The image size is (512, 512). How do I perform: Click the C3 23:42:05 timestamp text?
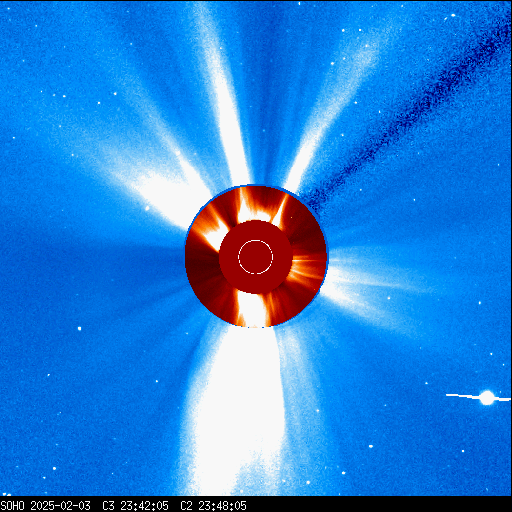pyautogui.click(x=135, y=506)
